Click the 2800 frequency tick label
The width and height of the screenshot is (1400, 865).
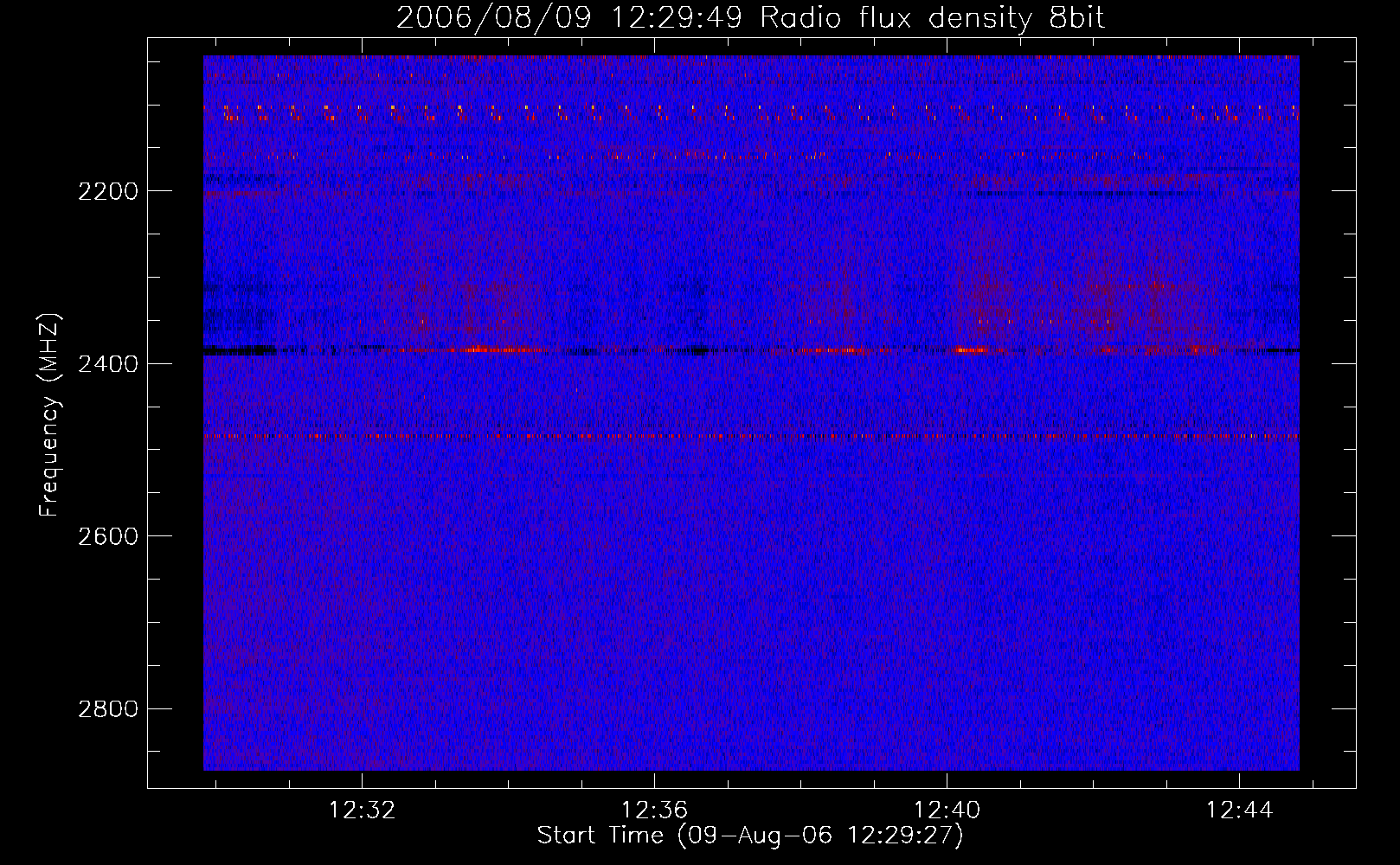pyautogui.click(x=108, y=709)
